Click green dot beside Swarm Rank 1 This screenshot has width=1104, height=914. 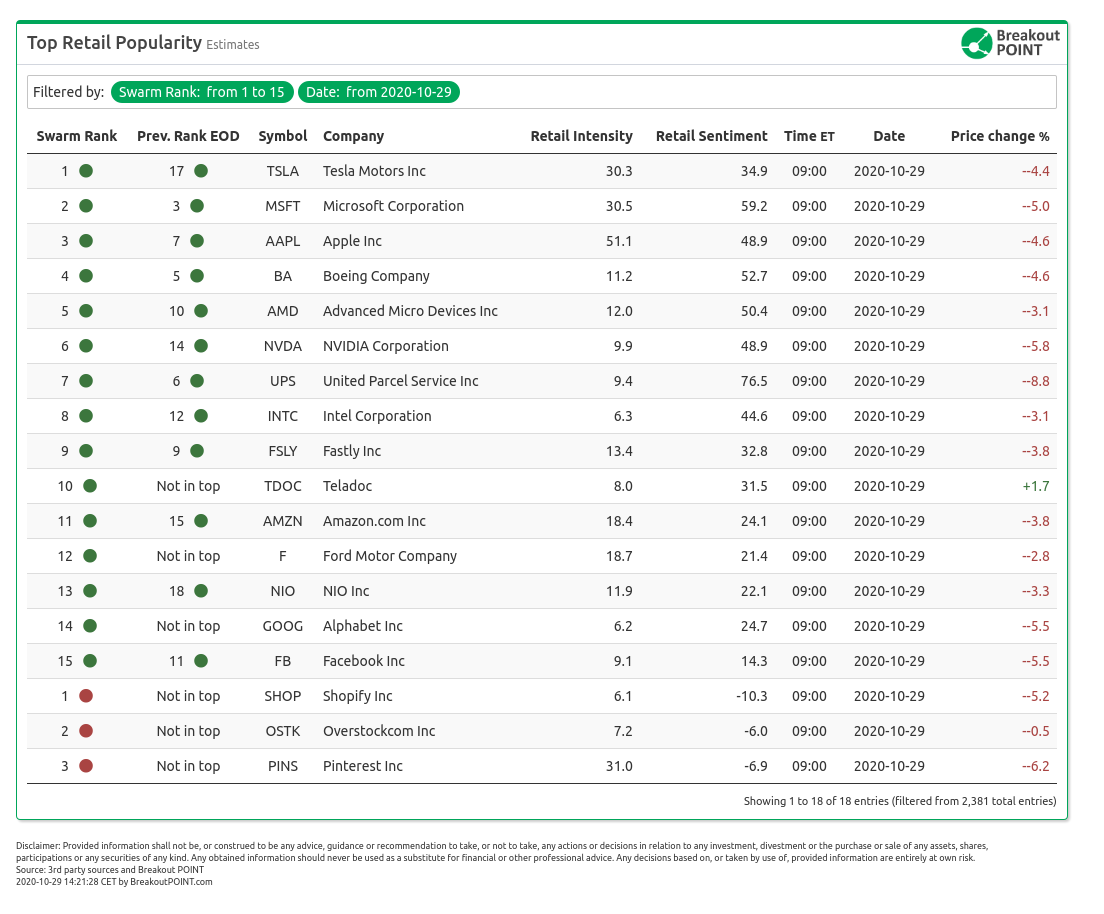[86, 171]
